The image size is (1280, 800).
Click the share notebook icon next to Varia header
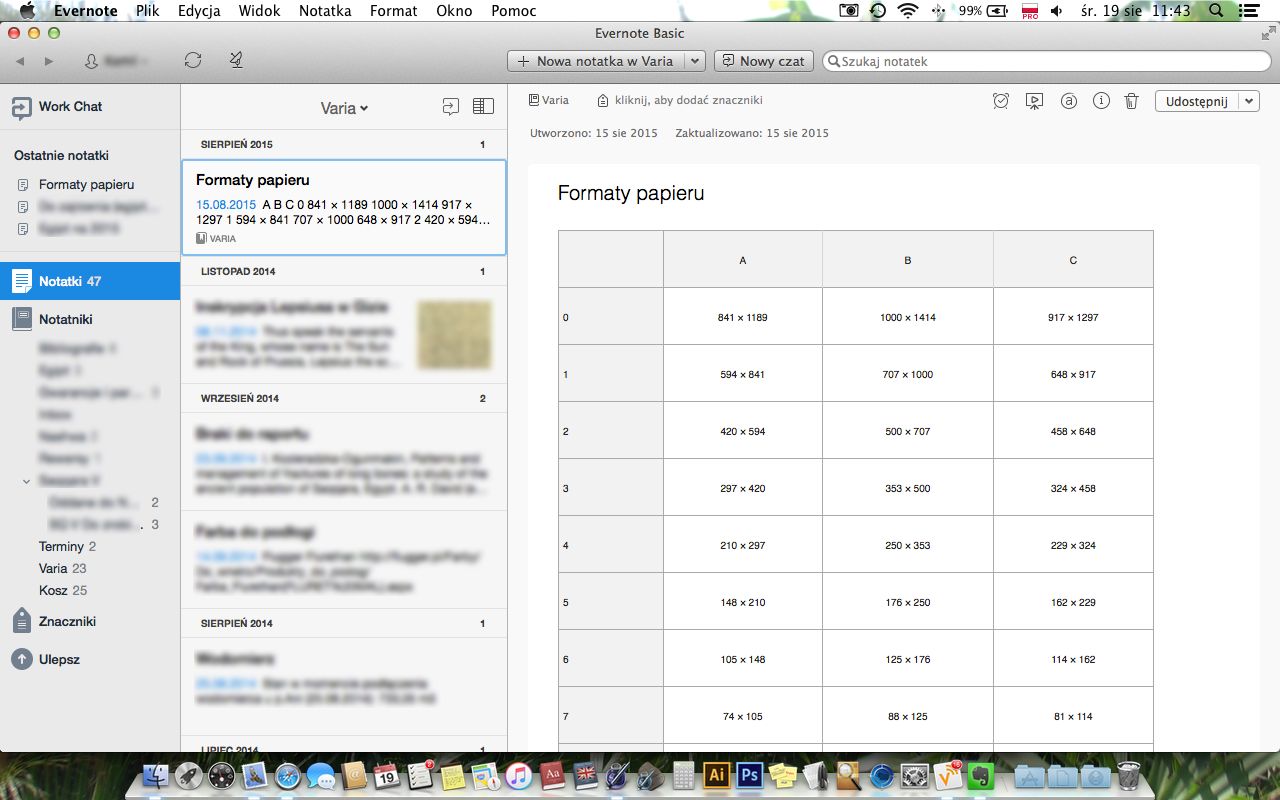451,107
